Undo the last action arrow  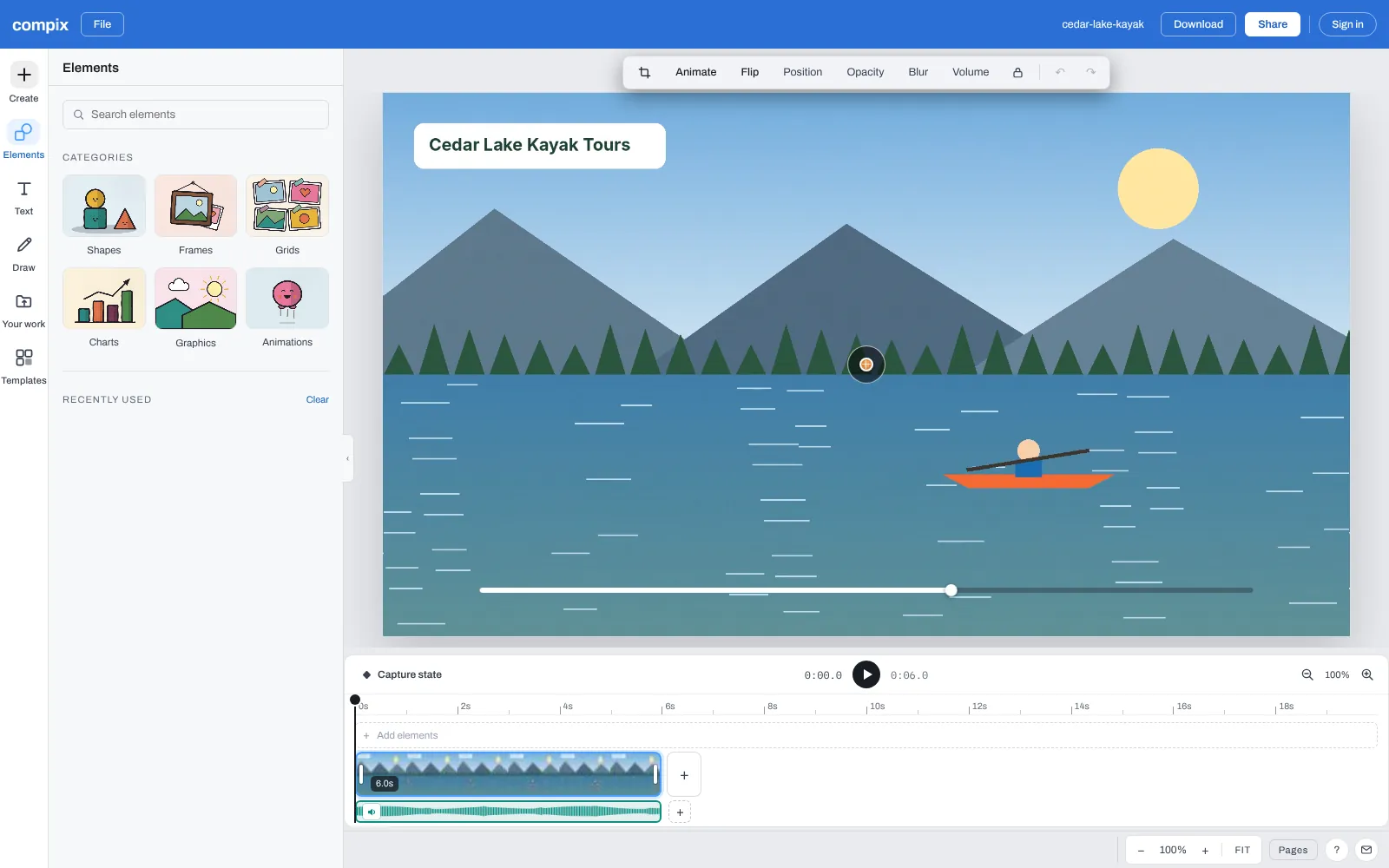tap(1060, 72)
